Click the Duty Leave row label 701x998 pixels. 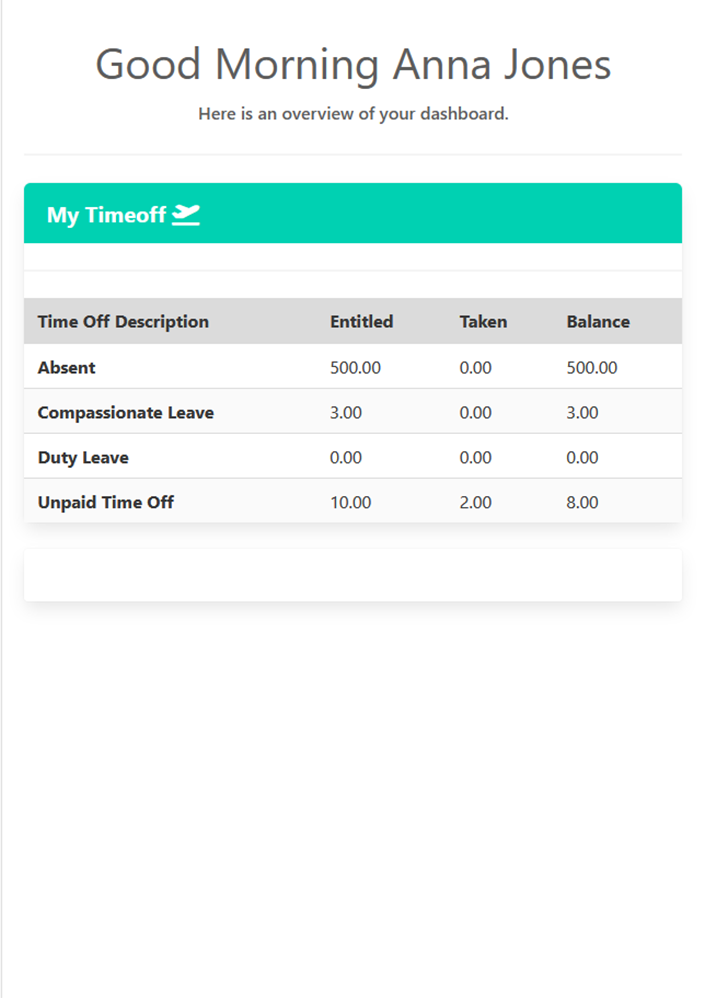click(83, 457)
